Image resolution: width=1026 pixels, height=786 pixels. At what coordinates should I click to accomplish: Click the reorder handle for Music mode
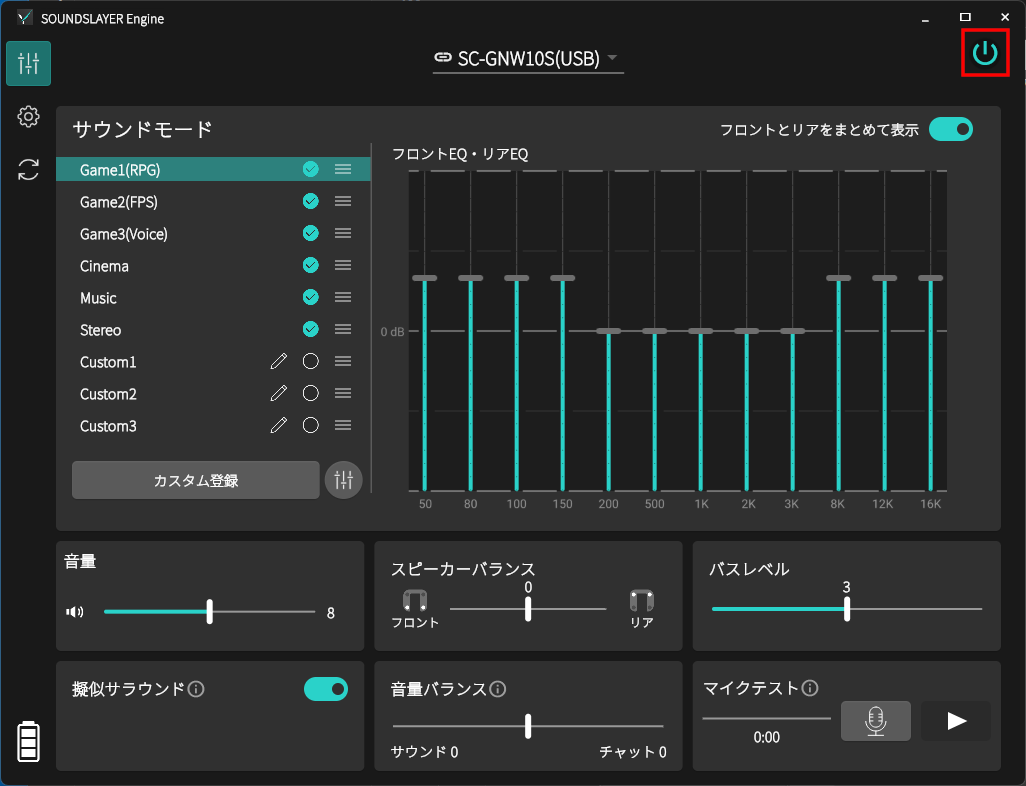pyautogui.click(x=343, y=298)
